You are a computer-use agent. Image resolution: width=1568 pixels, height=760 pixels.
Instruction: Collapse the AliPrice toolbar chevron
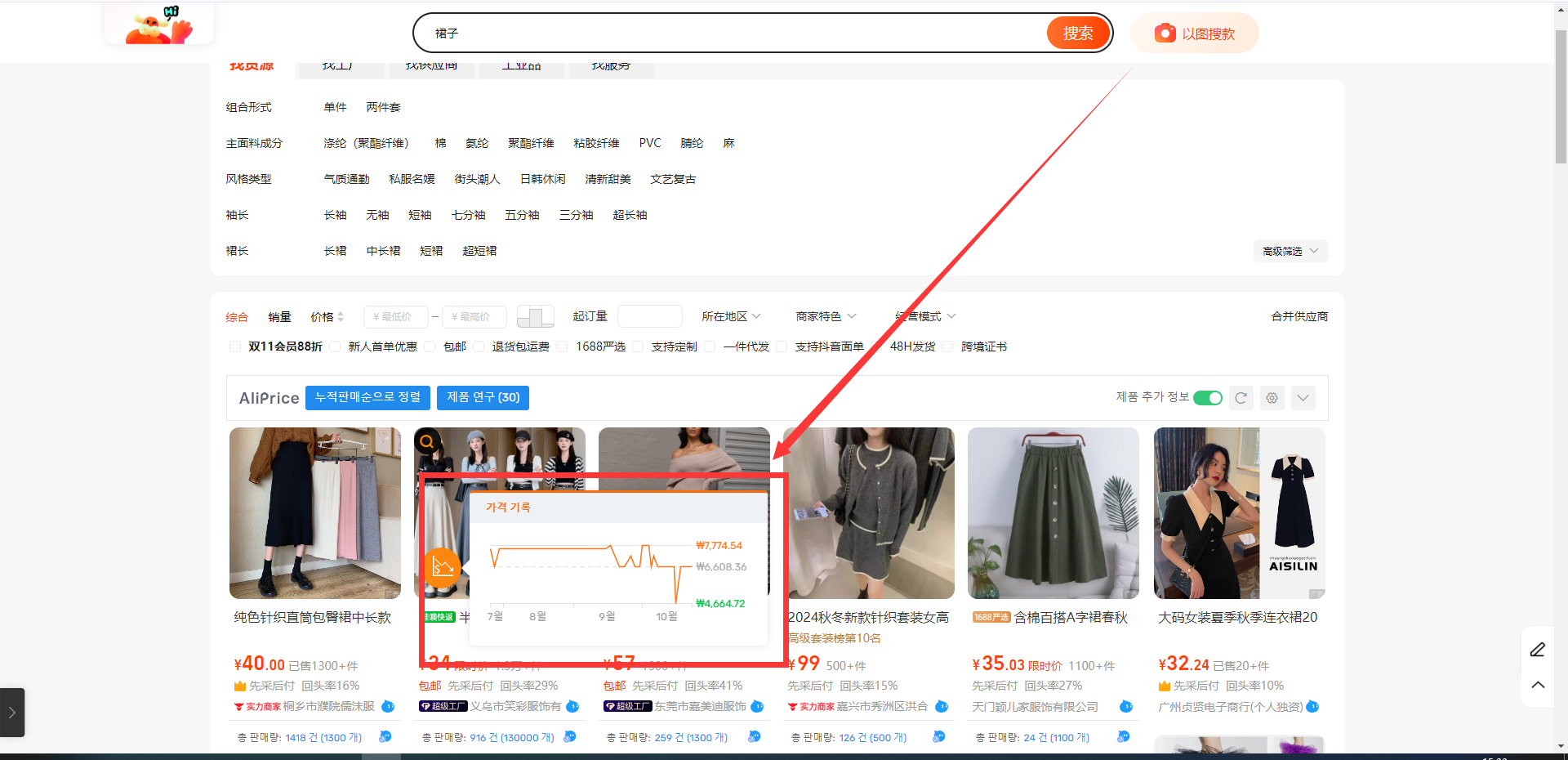pos(1303,398)
